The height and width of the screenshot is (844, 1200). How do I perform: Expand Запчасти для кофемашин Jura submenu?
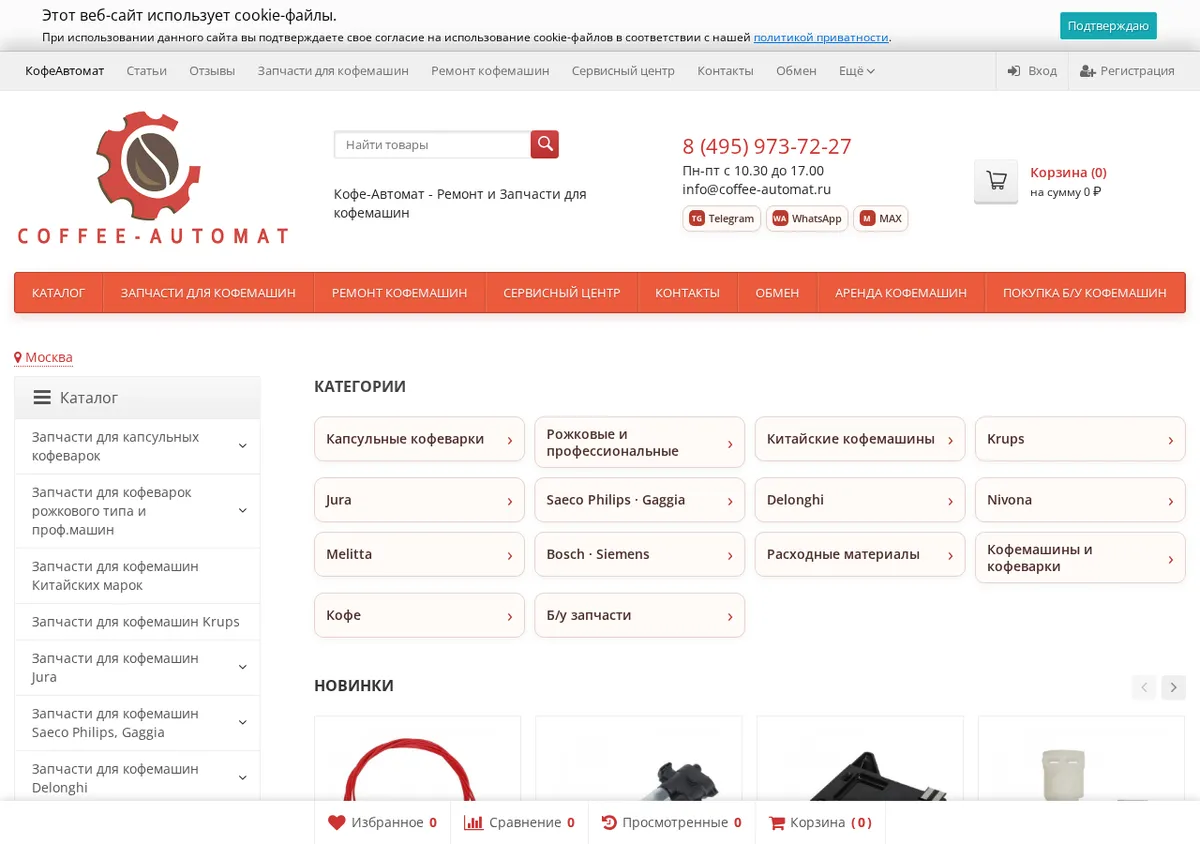(x=242, y=667)
